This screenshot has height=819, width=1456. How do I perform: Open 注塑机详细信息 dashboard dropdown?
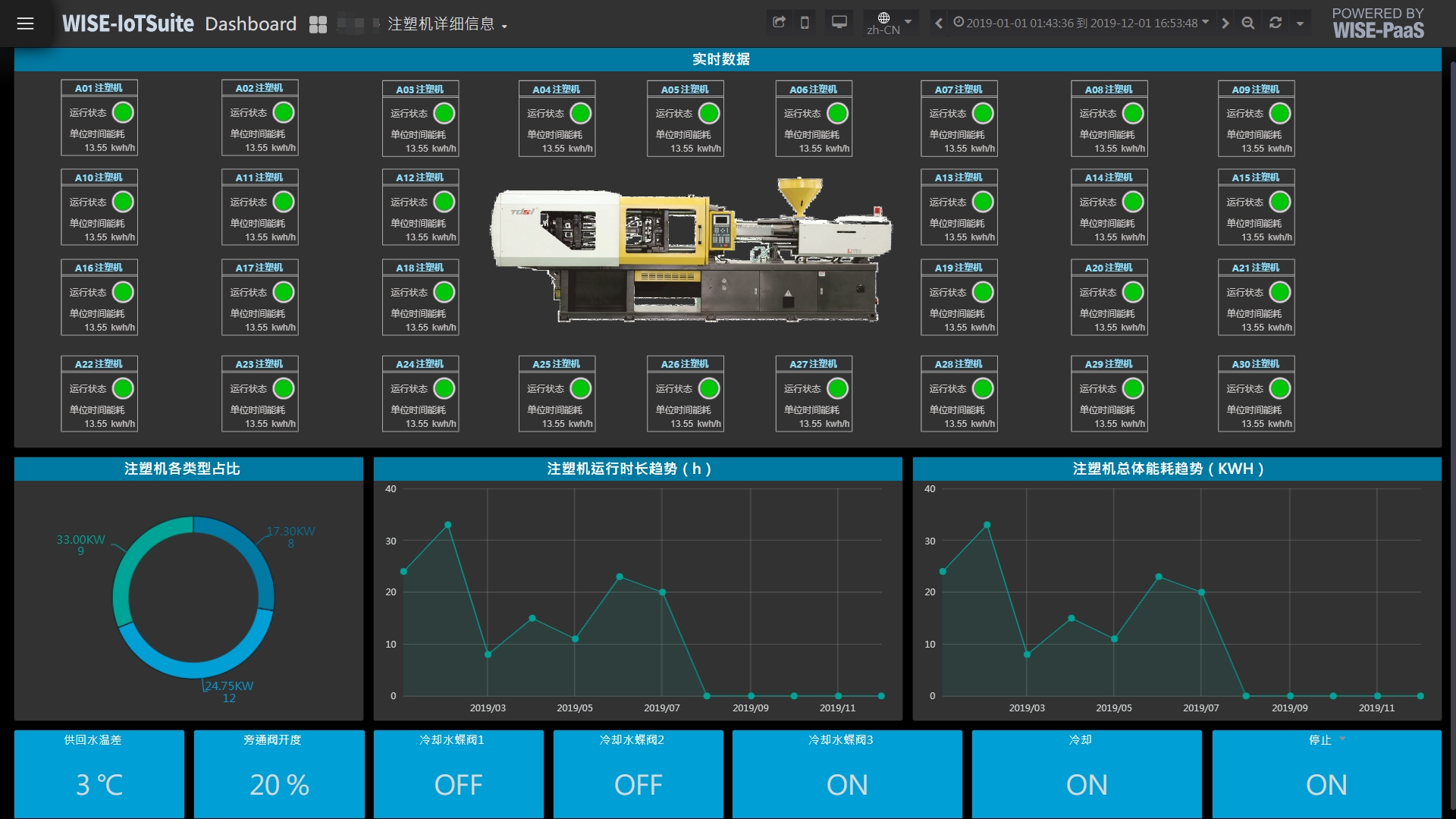click(447, 24)
